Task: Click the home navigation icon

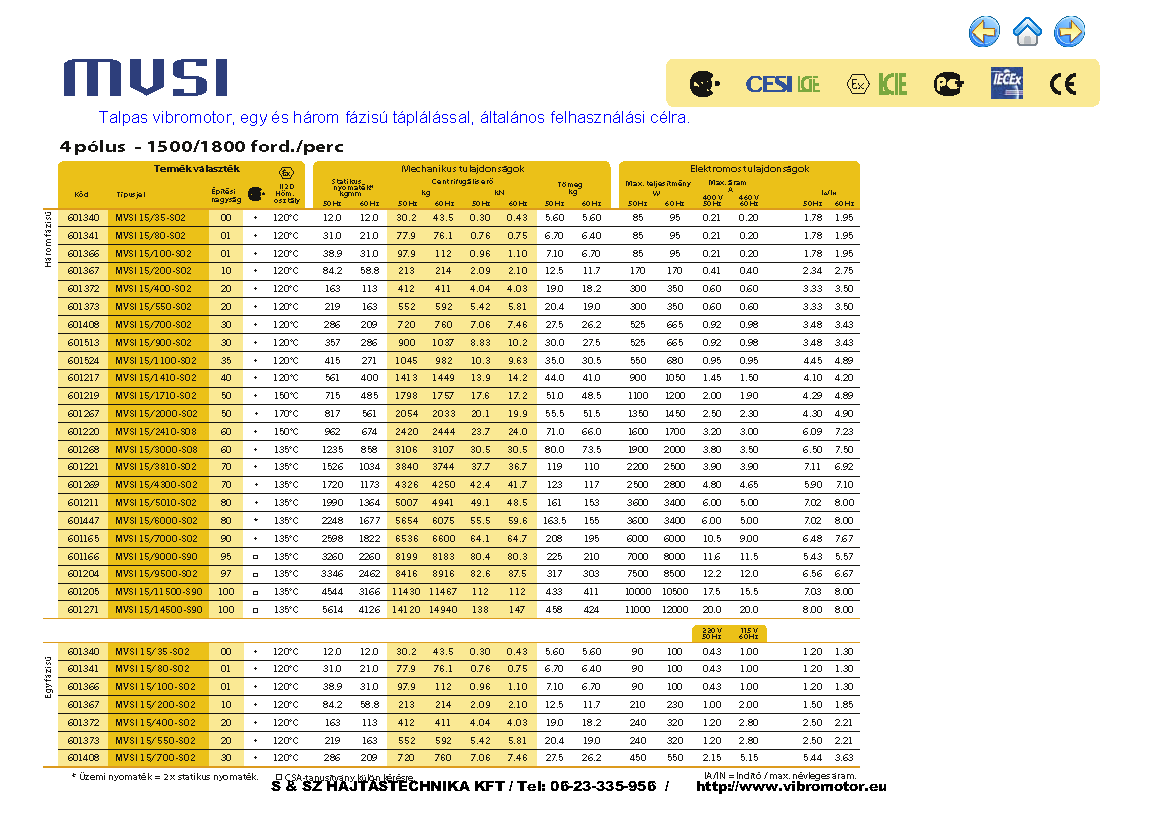Action: point(1027,32)
